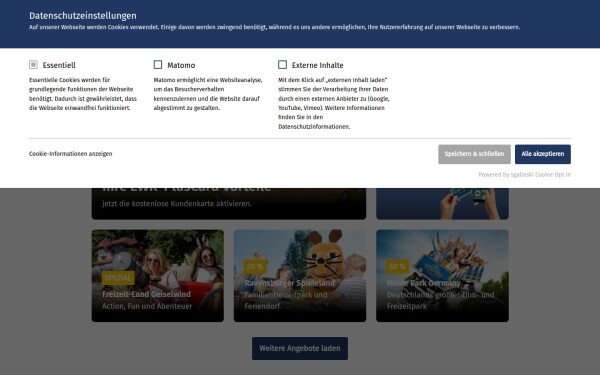Image resolution: width=600 pixels, height=375 pixels.
Task: Select the SPEZIAL badge on Geiselwind card
Action: pos(118,278)
